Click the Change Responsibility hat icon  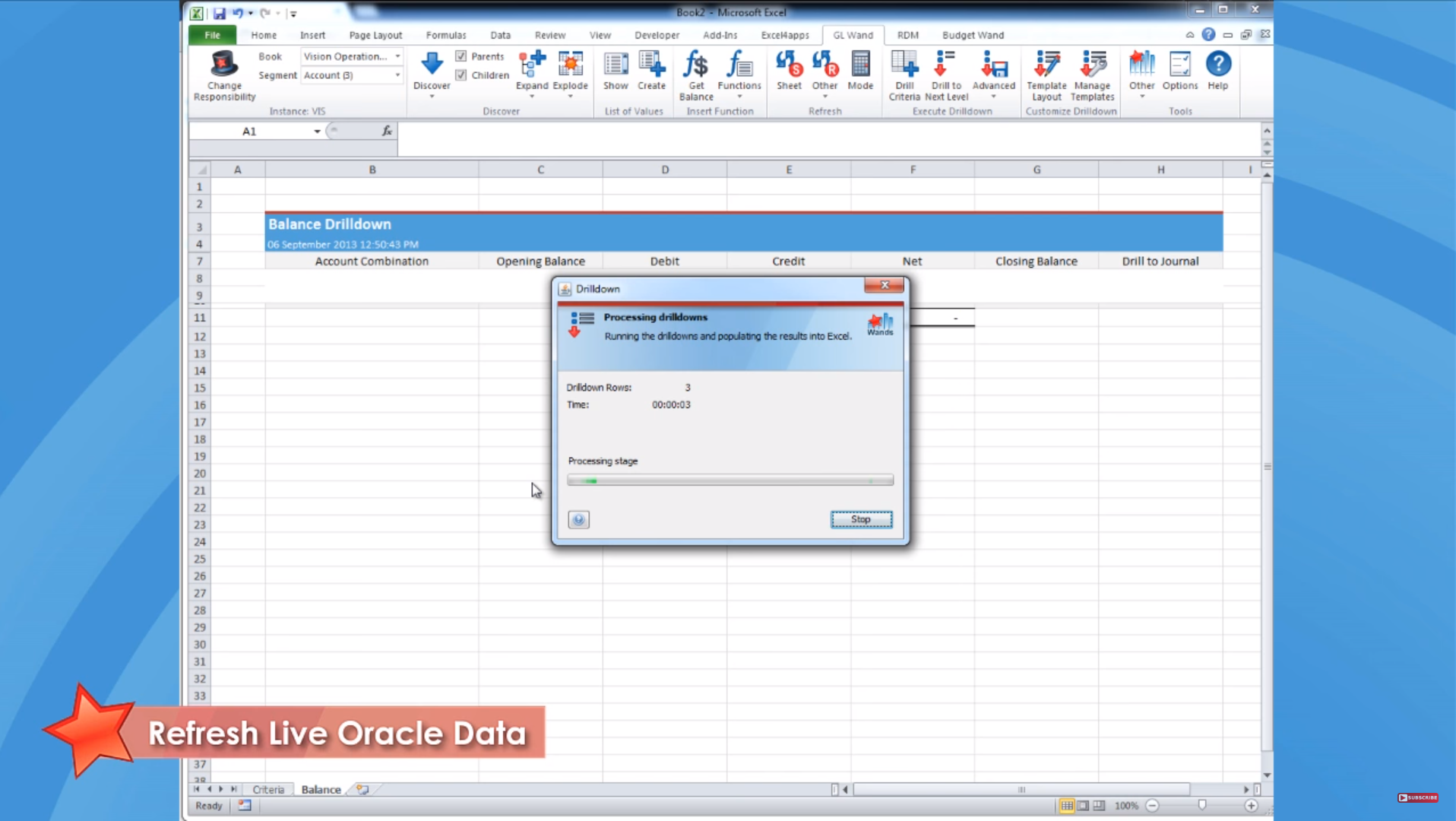coord(224,64)
